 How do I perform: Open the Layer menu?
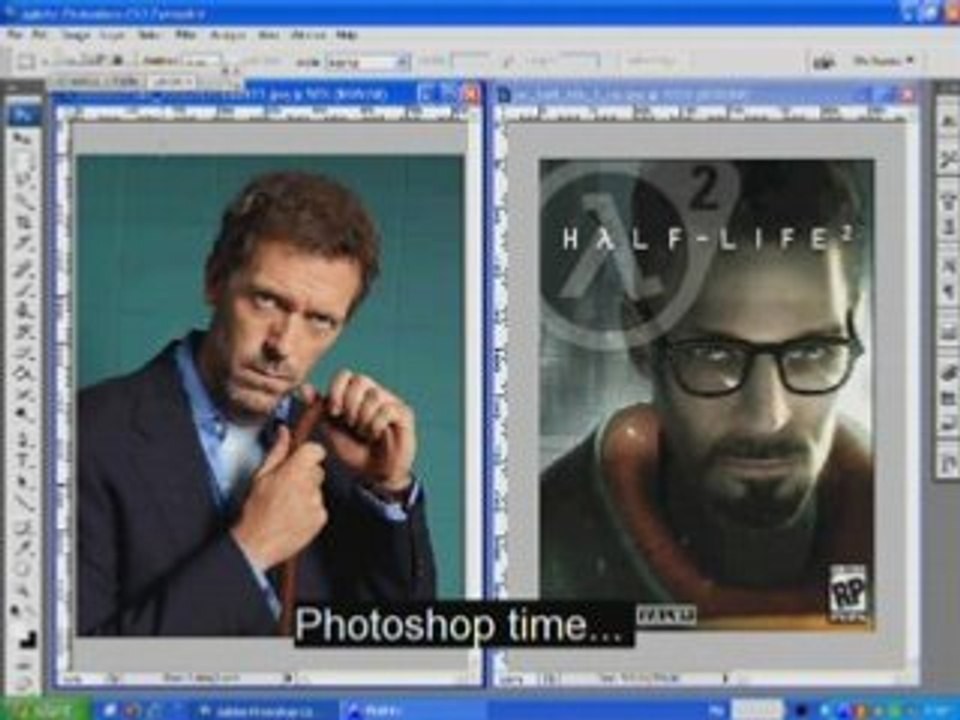coord(112,35)
